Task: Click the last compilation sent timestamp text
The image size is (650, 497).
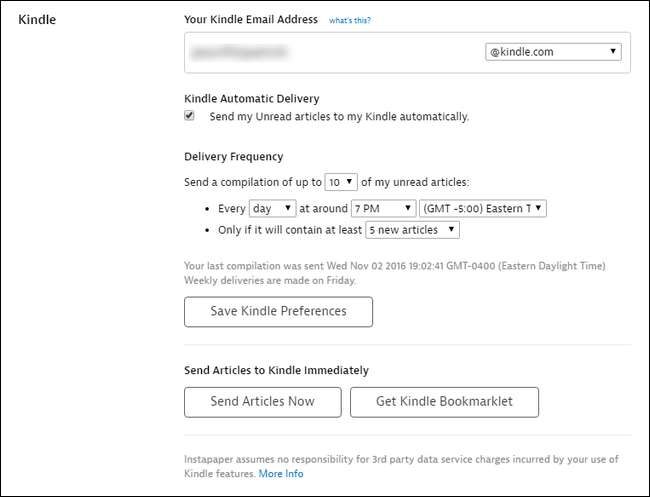Action: (x=394, y=266)
